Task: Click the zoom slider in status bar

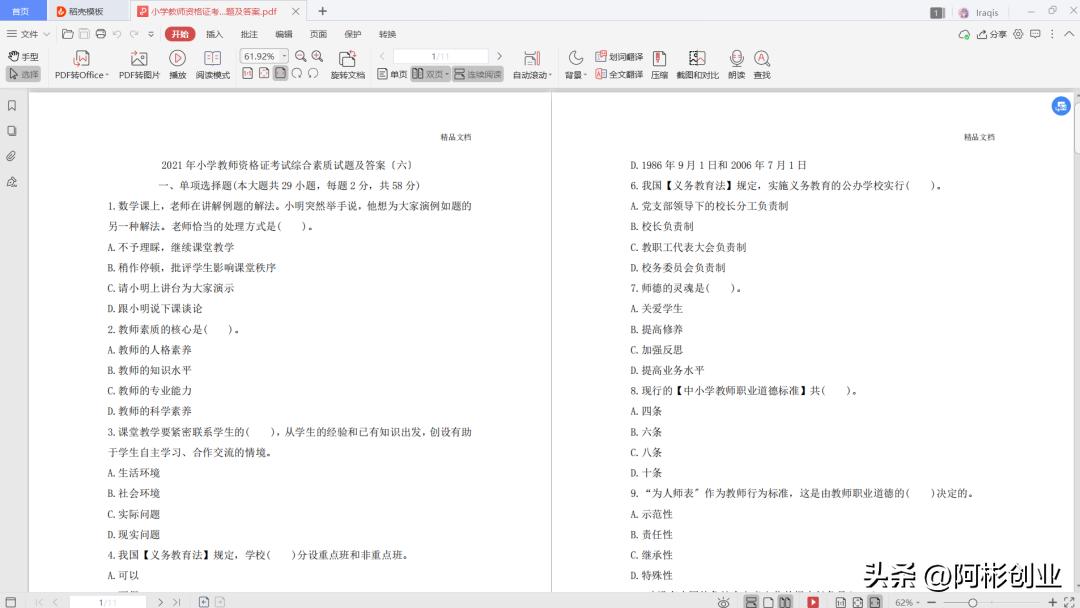Action: point(974,602)
